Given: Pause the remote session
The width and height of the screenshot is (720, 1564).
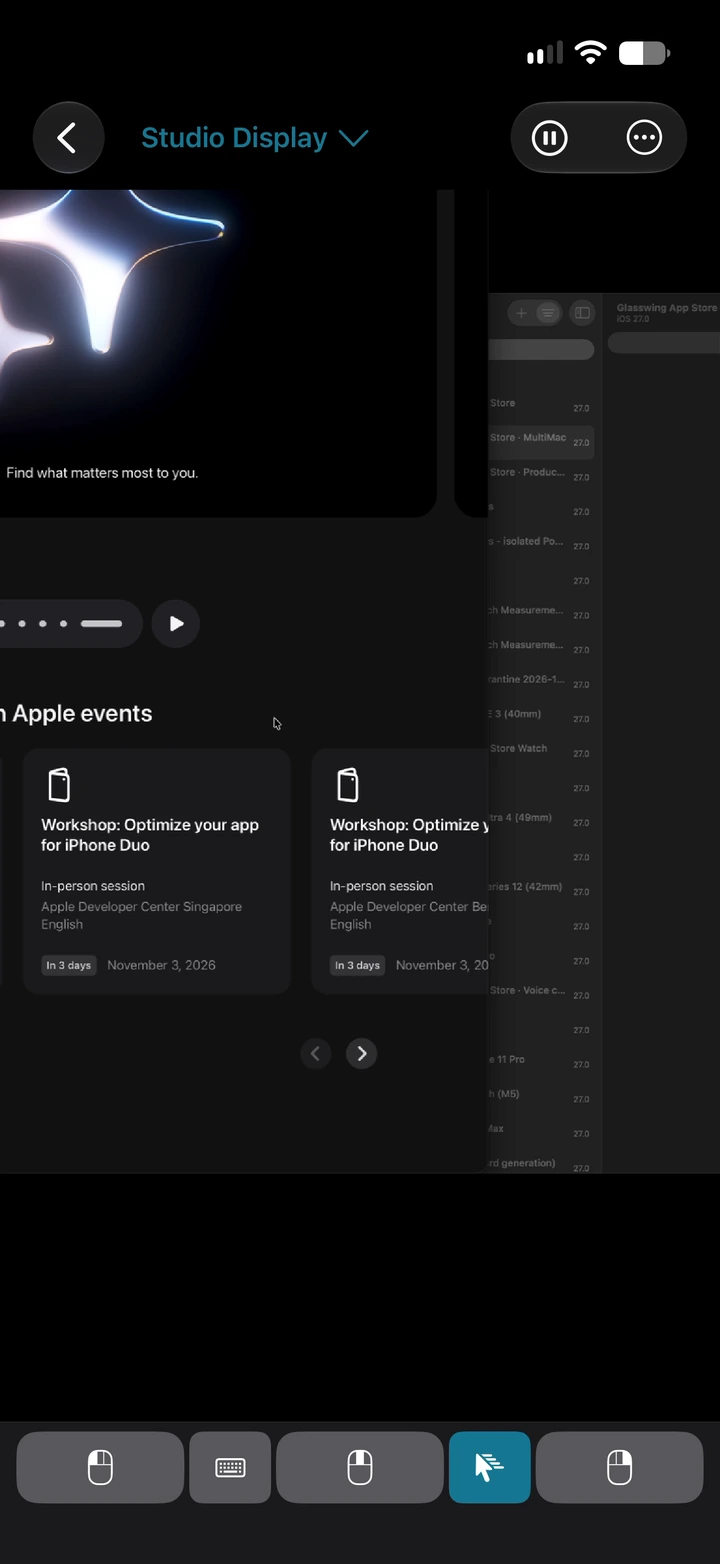Looking at the screenshot, I should click(549, 138).
